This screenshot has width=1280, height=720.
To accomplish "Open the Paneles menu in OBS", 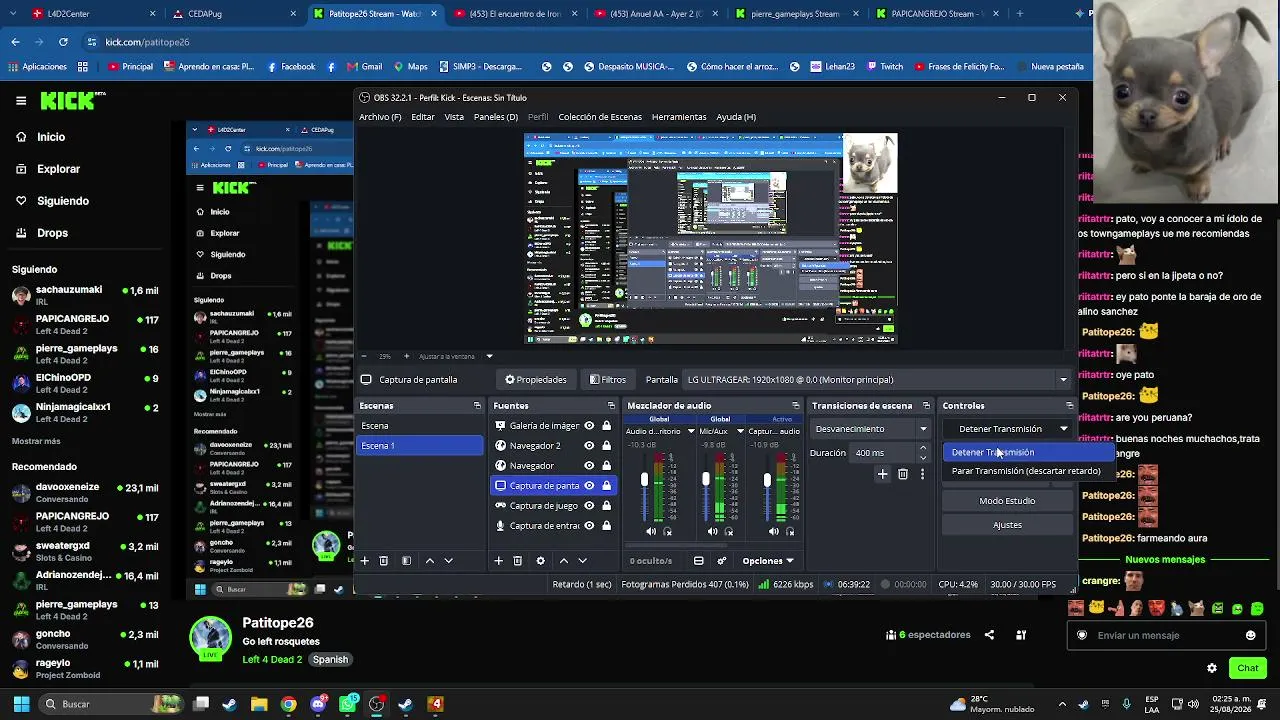I will pyautogui.click(x=496, y=117).
